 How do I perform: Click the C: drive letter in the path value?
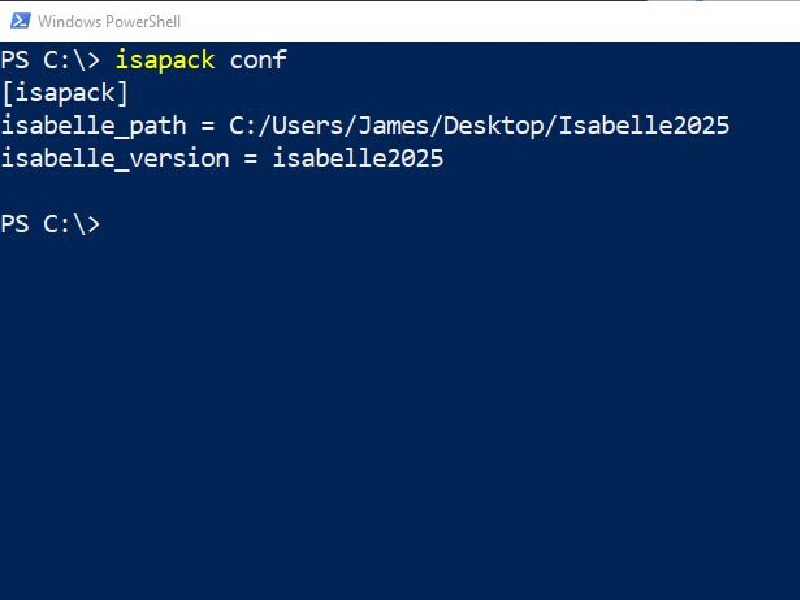[242, 126]
